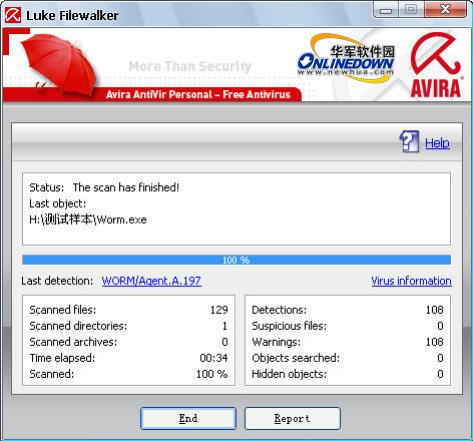This screenshot has height=441, width=473.
Task: Click the disabled maximize button
Action: point(411,10)
